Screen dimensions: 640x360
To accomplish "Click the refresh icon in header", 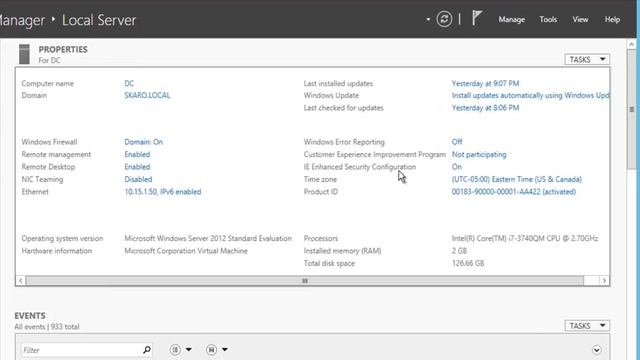I will tap(444, 19).
